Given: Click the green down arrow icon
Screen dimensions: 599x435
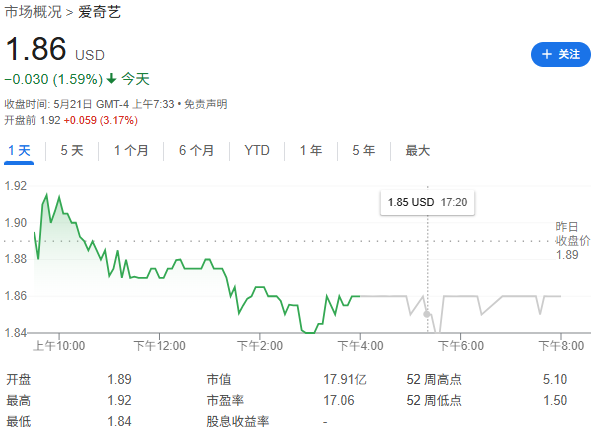Looking at the screenshot, I should click(111, 79).
